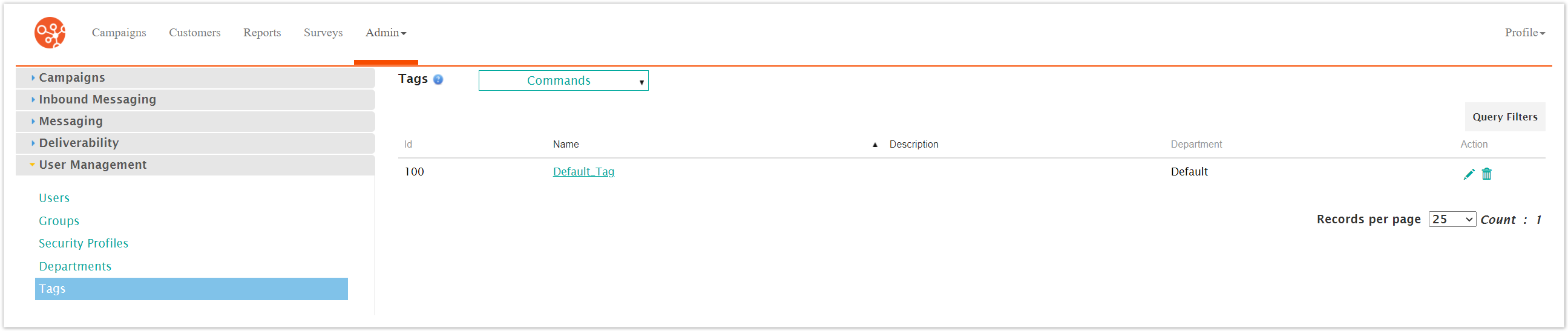Open the Records per page dropdown

1451,220
